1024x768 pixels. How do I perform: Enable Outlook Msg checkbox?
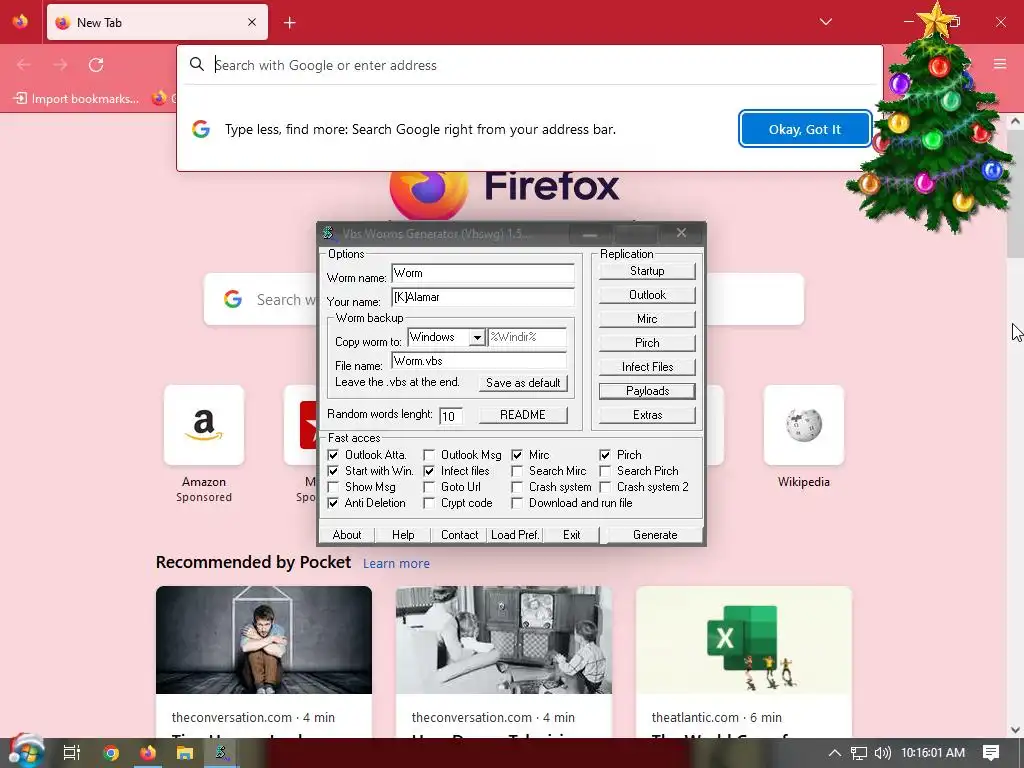429,455
